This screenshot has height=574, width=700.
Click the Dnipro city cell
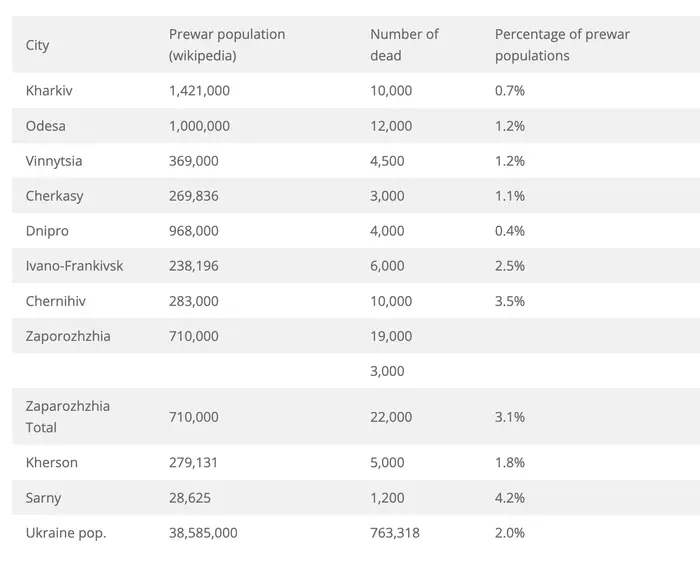[x=46, y=231]
